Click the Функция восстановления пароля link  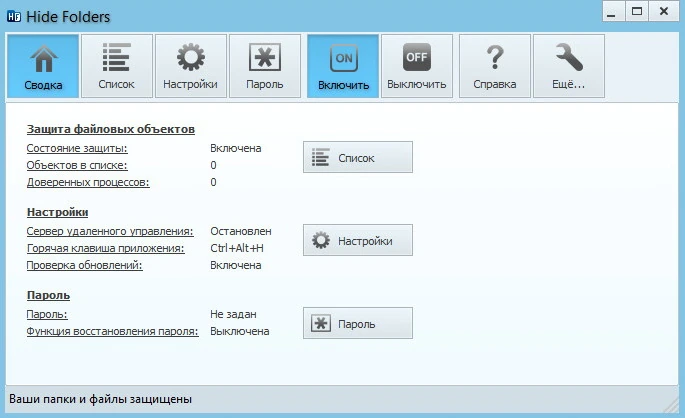point(112,332)
